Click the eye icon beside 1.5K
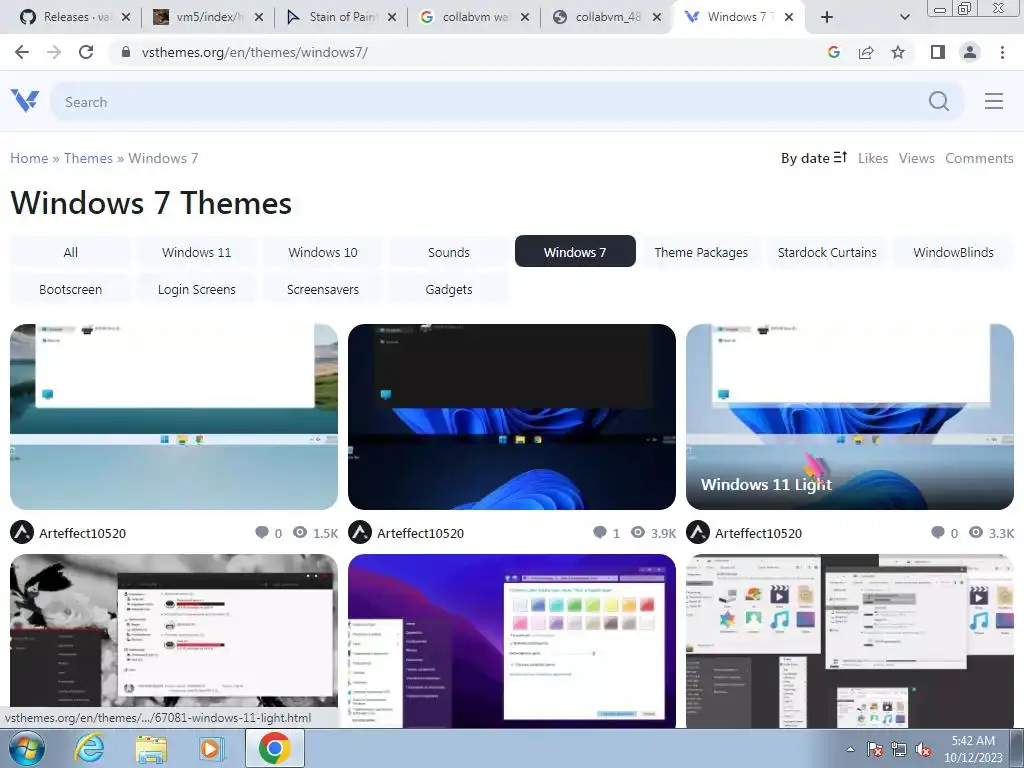This screenshot has height=768, width=1024. click(300, 533)
